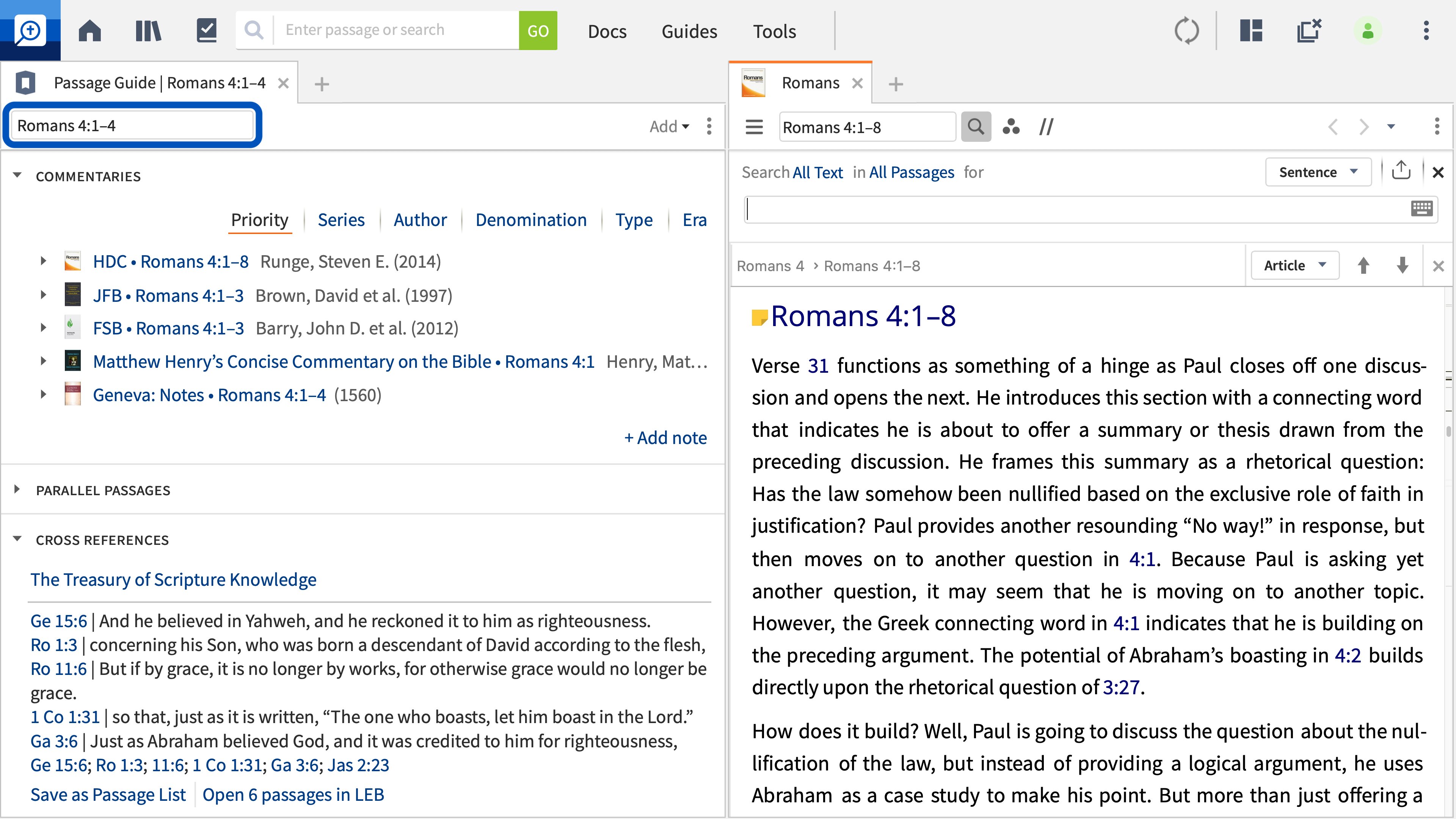Add a new tab beside the Romans tab
This screenshot has height=819, width=1456.
pos(896,84)
